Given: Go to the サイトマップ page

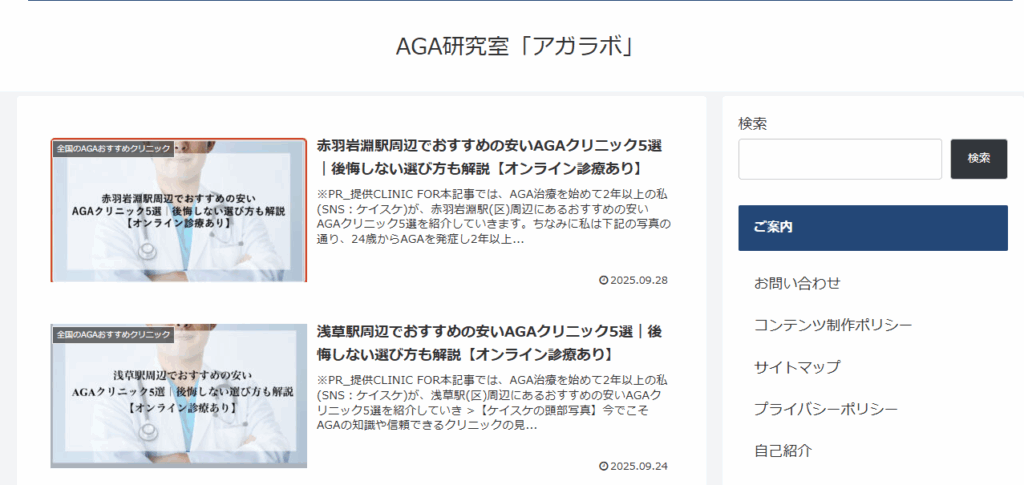Looking at the screenshot, I should 797,367.
